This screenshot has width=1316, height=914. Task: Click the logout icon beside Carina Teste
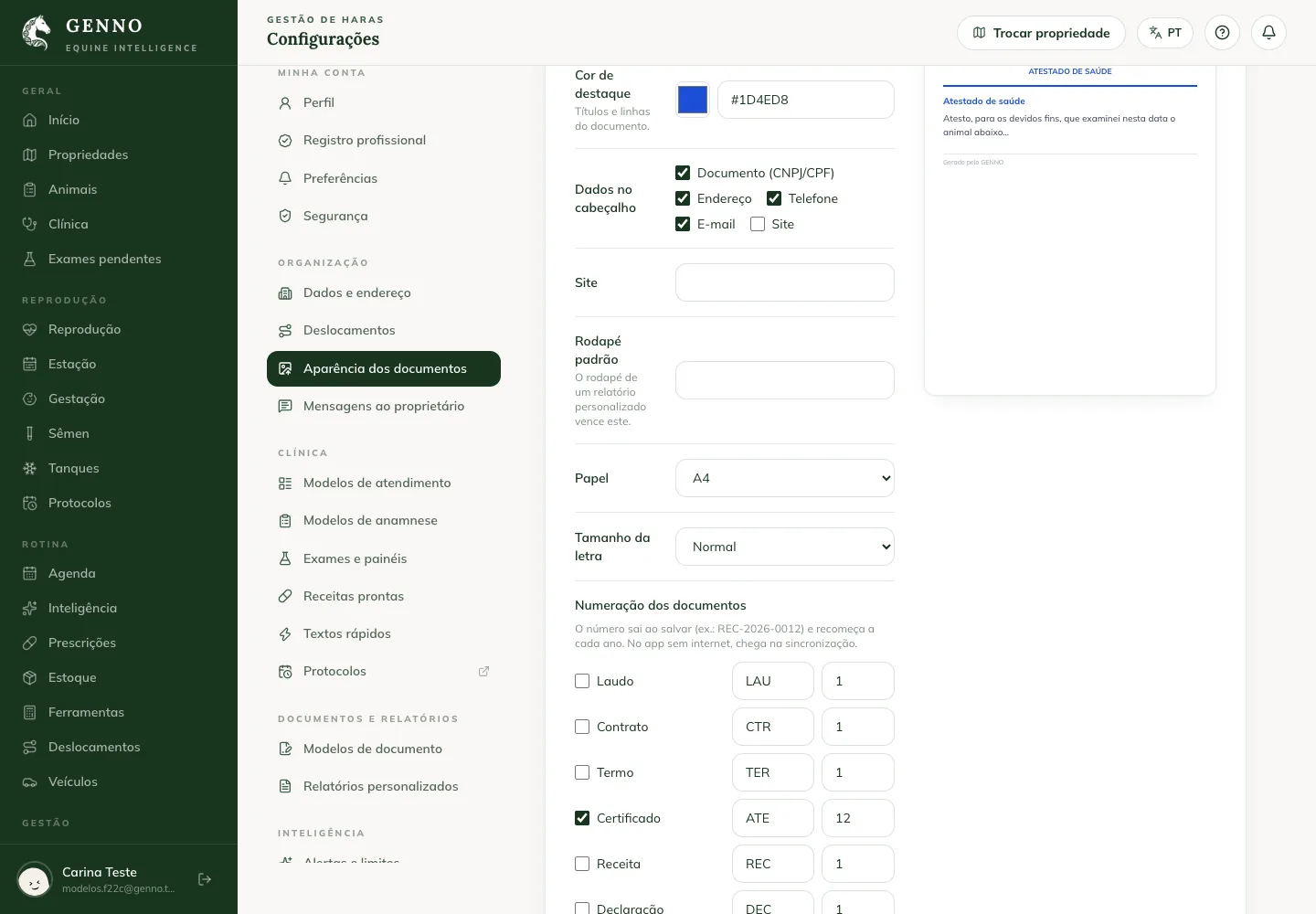tap(205, 879)
